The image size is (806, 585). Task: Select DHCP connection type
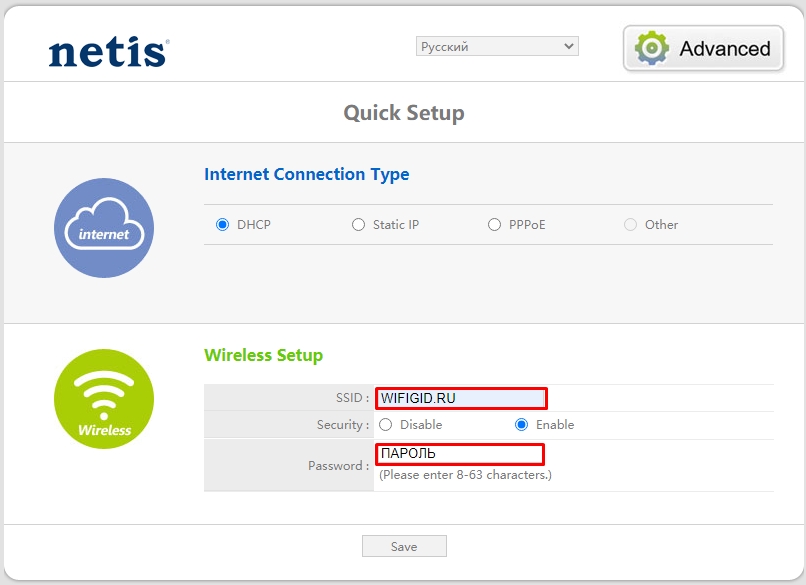(223, 225)
